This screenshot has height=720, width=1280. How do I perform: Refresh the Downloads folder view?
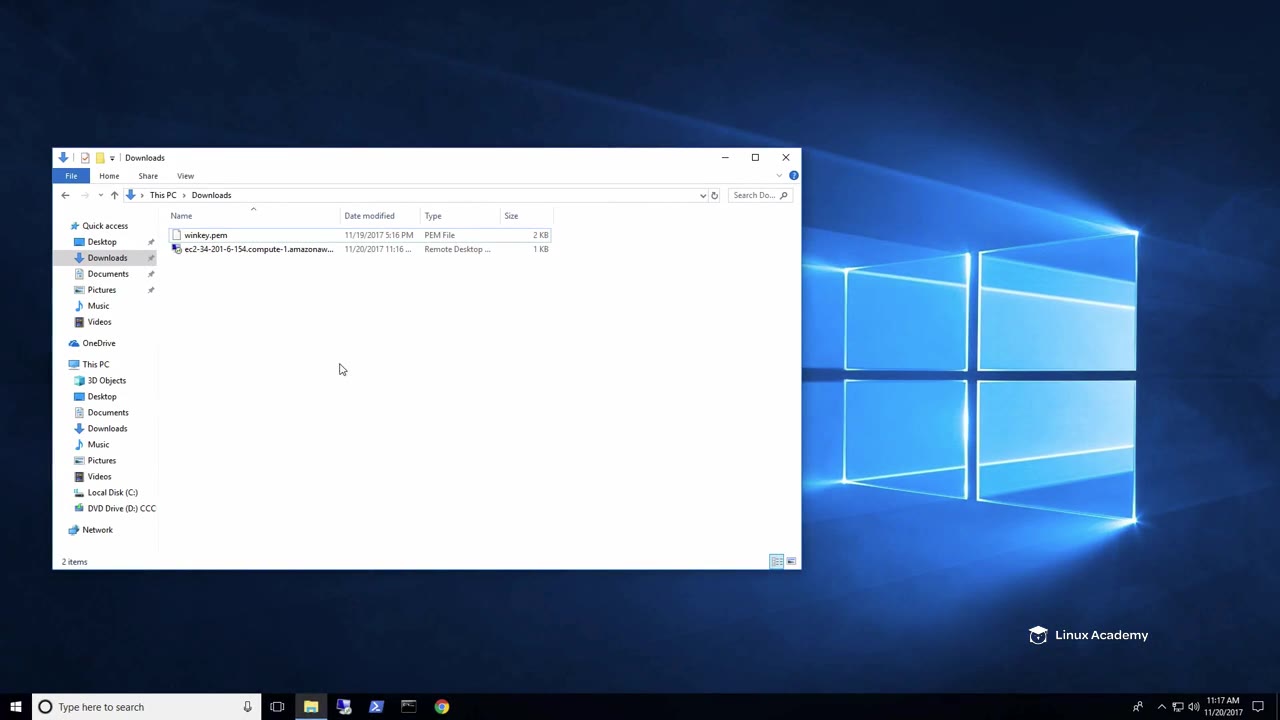coord(714,195)
